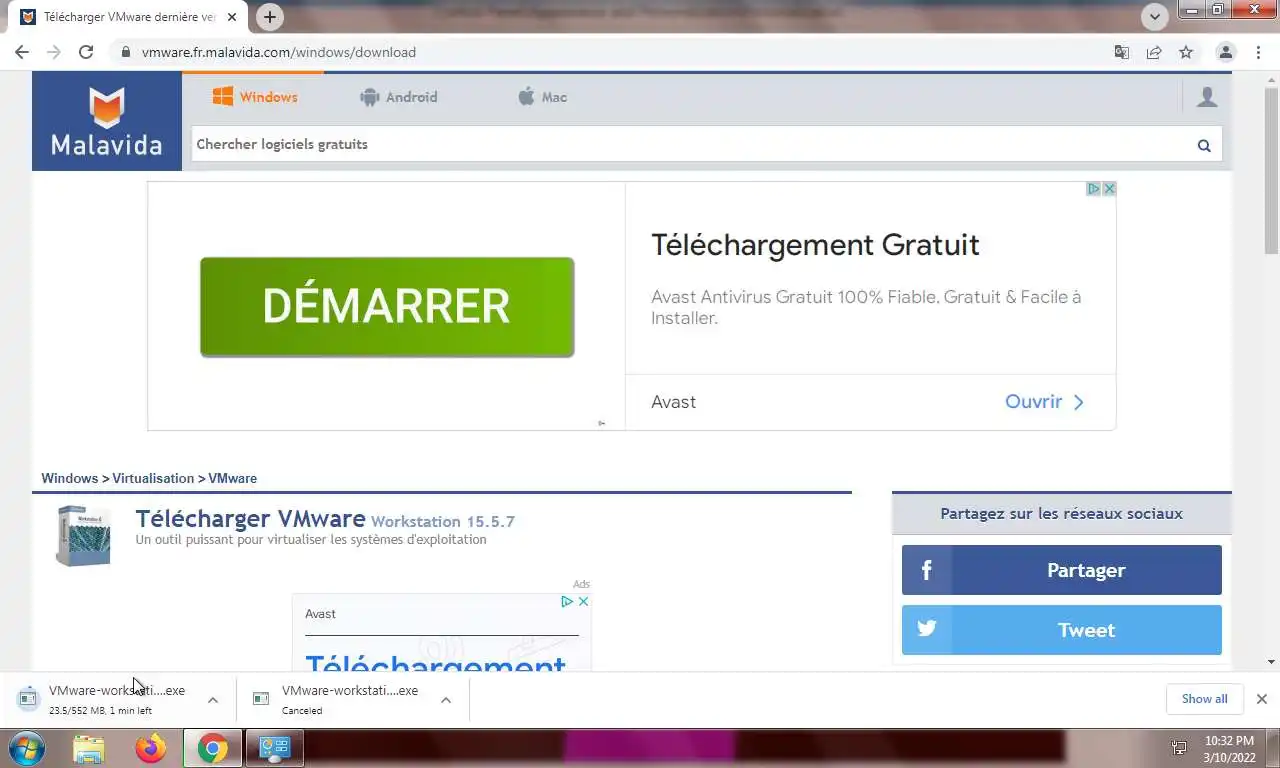Open the VMware breadcrumb link
The image size is (1280, 768).
pyautogui.click(x=232, y=478)
